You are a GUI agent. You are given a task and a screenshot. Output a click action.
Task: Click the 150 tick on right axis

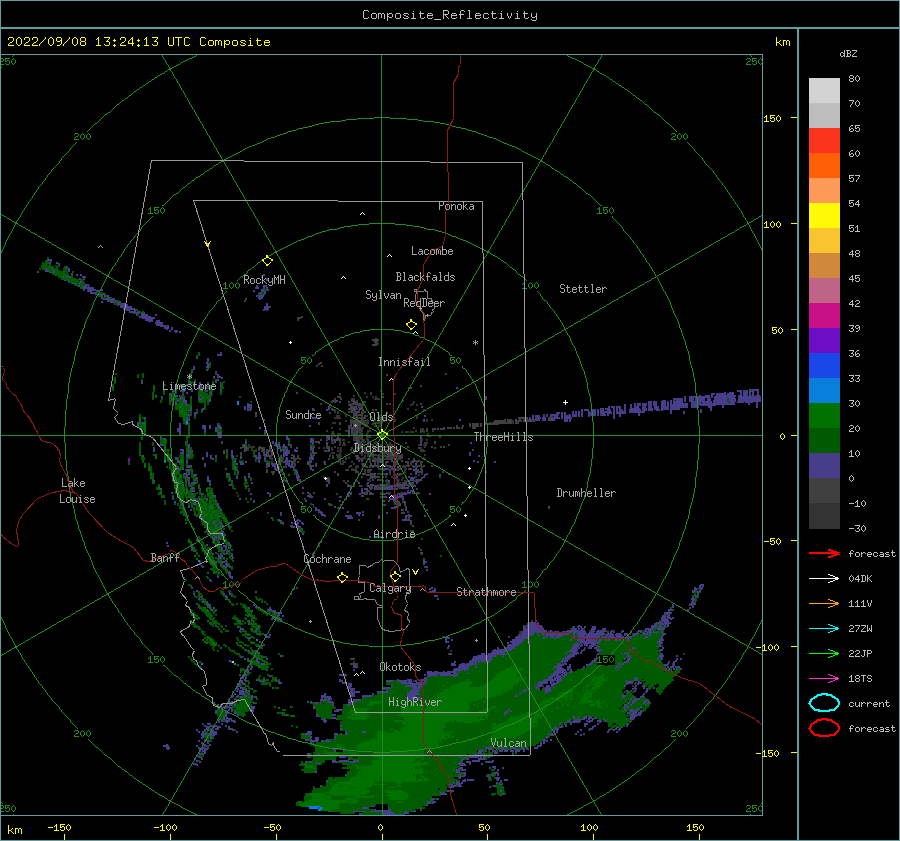click(x=773, y=118)
